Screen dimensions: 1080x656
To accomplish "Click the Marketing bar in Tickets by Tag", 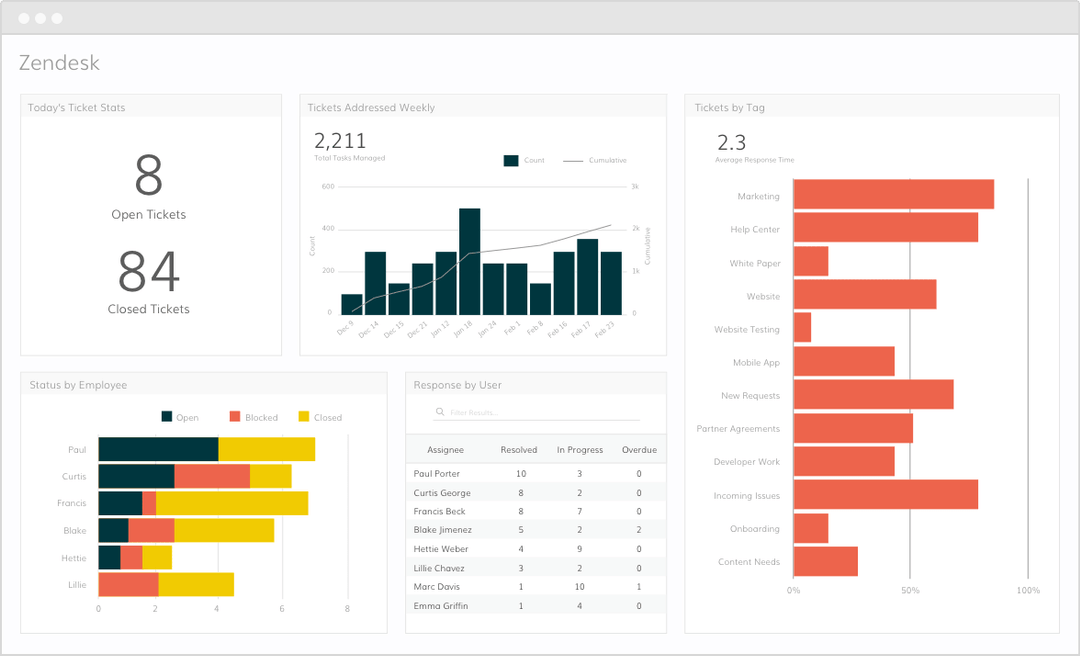I will pos(893,194).
